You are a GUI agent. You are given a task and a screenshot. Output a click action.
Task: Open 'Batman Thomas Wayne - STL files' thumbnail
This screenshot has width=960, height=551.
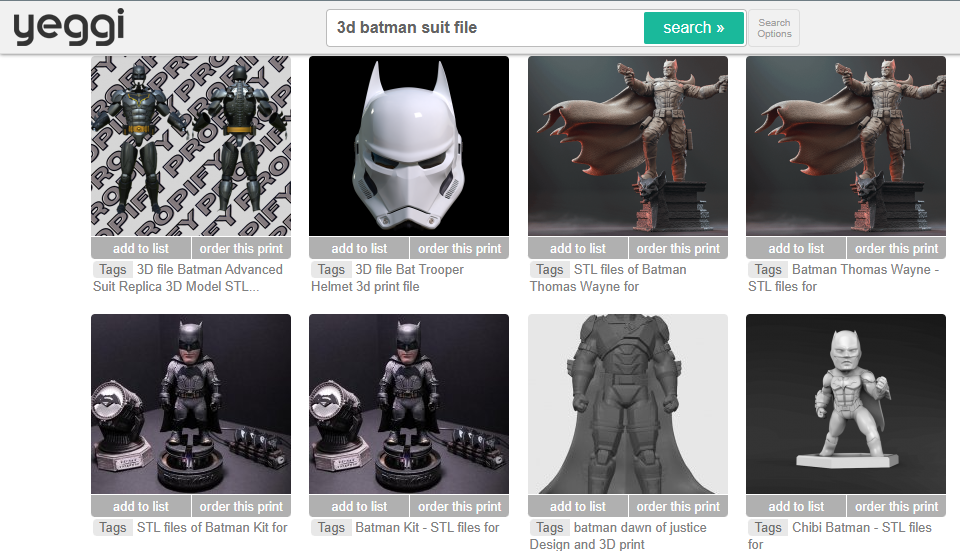(x=846, y=146)
